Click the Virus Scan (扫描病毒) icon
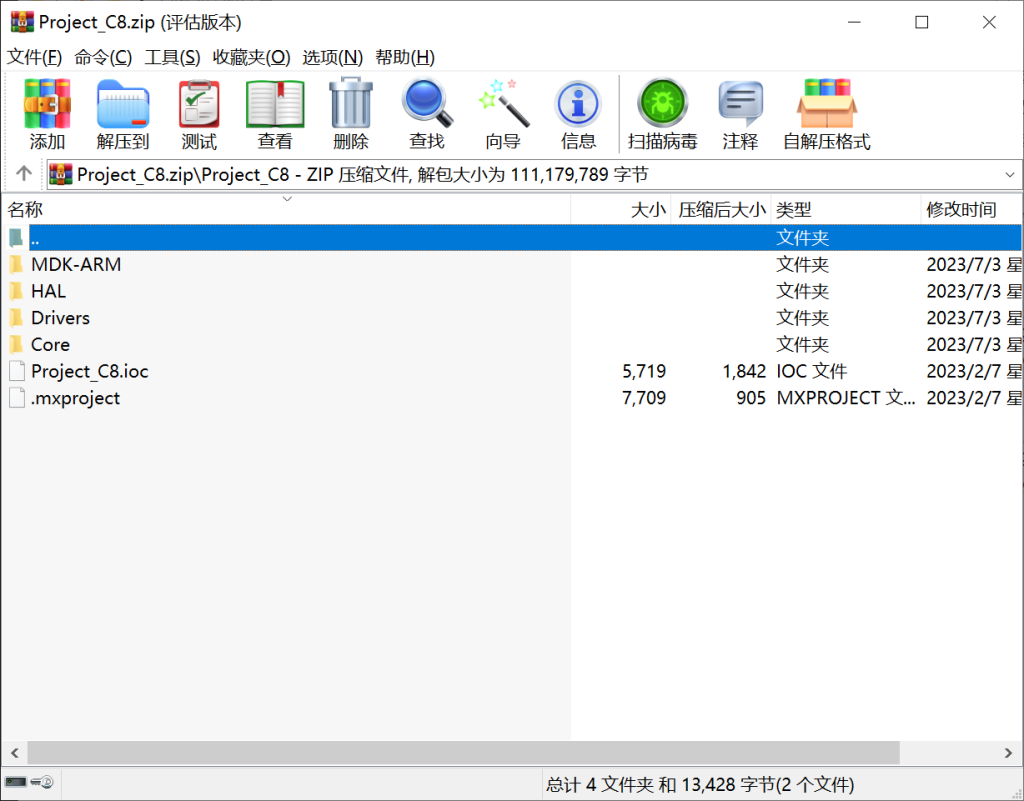Screen dimensions: 1024x801 click(x=662, y=102)
